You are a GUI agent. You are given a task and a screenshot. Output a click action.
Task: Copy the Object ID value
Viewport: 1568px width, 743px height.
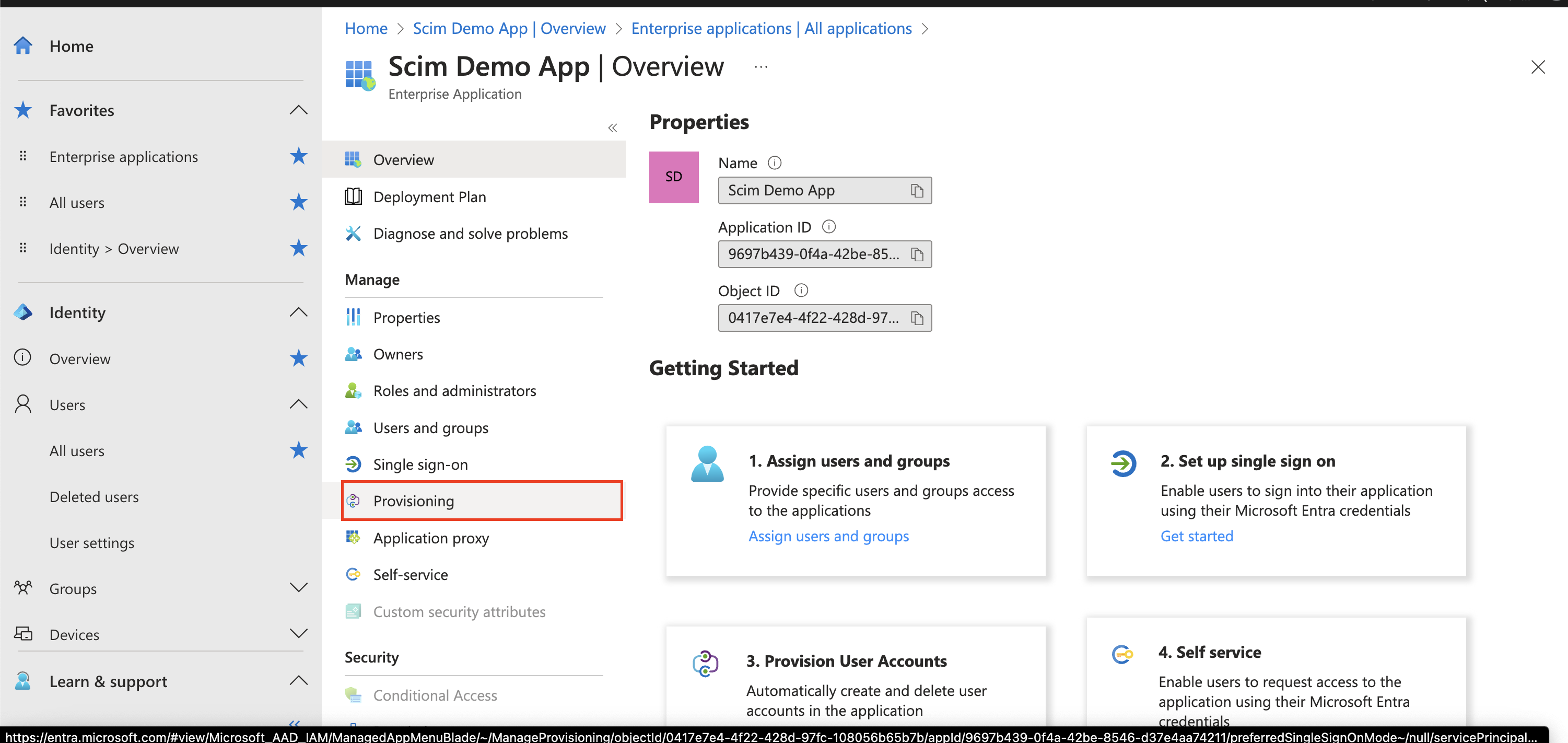tap(917, 318)
